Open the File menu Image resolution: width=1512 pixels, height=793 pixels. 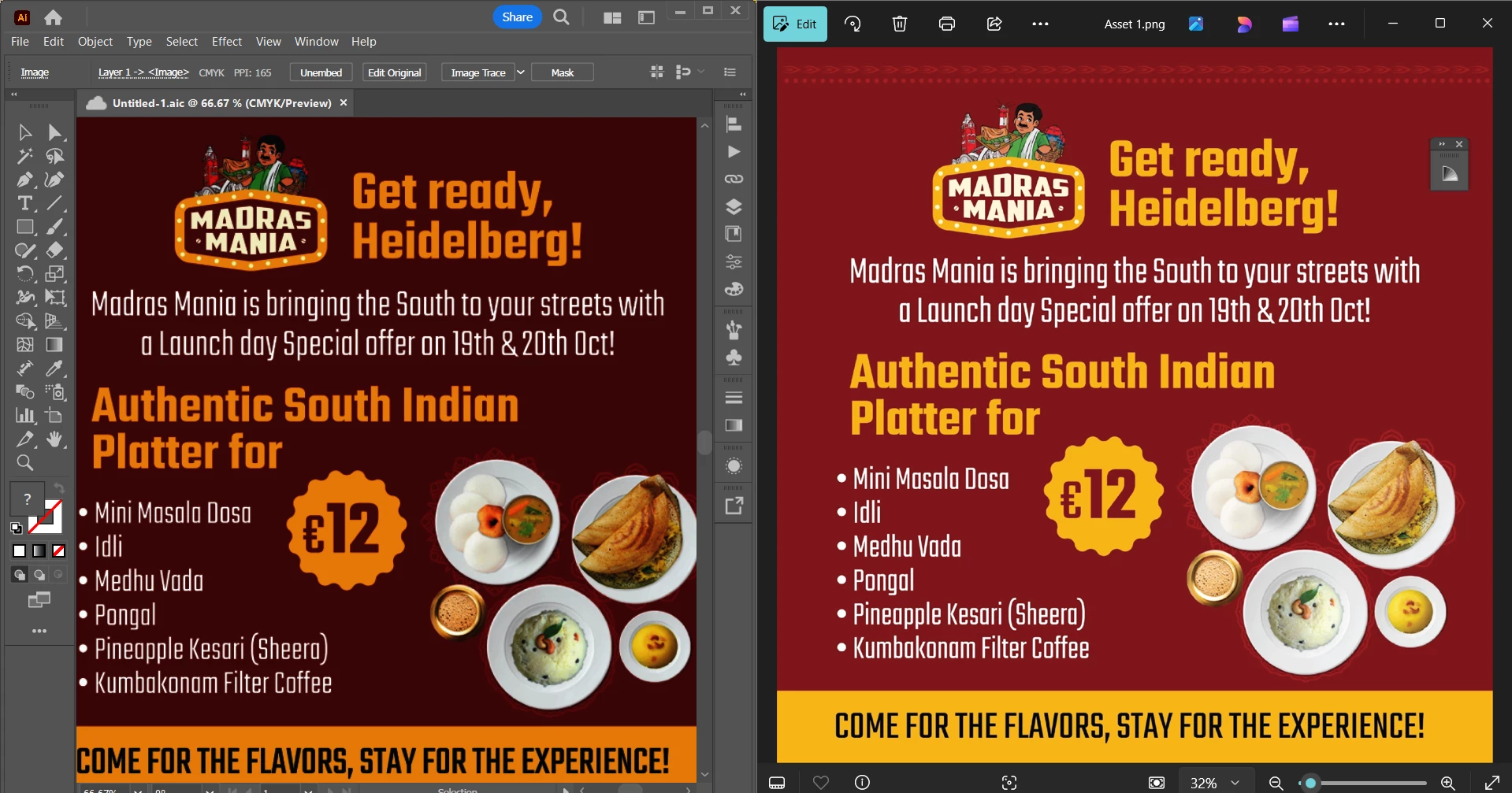click(x=20, y=42)
